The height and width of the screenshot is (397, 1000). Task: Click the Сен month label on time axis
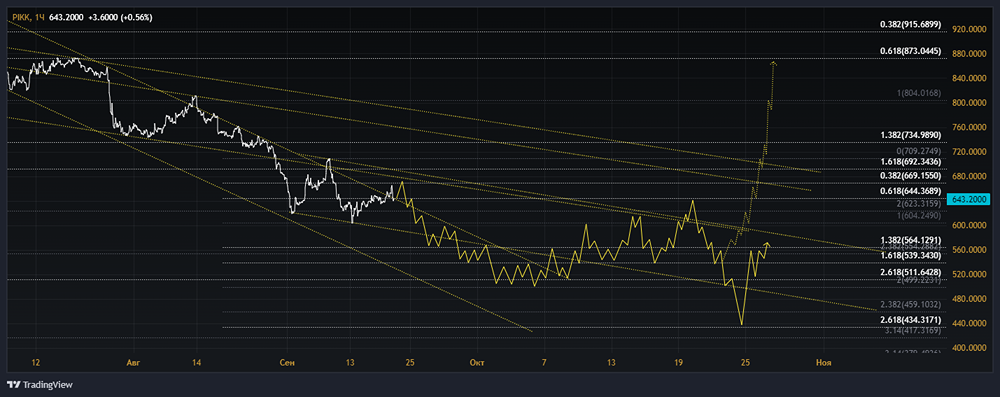[287, 363]
